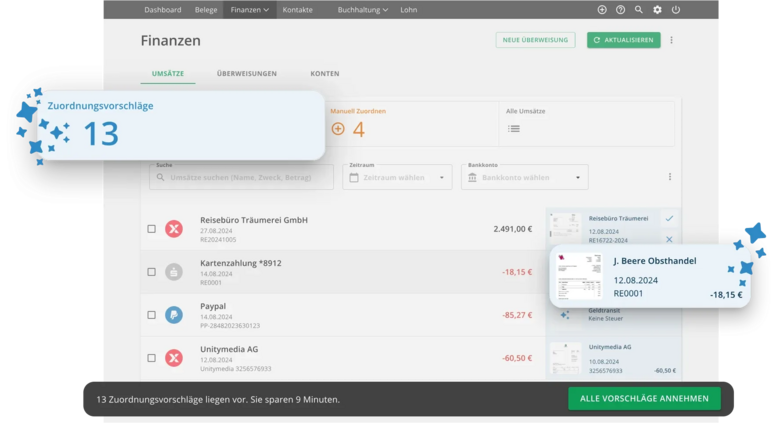
Task: Switch to the Konten tab
Action: pyautogui.click(x=324, y=74)
